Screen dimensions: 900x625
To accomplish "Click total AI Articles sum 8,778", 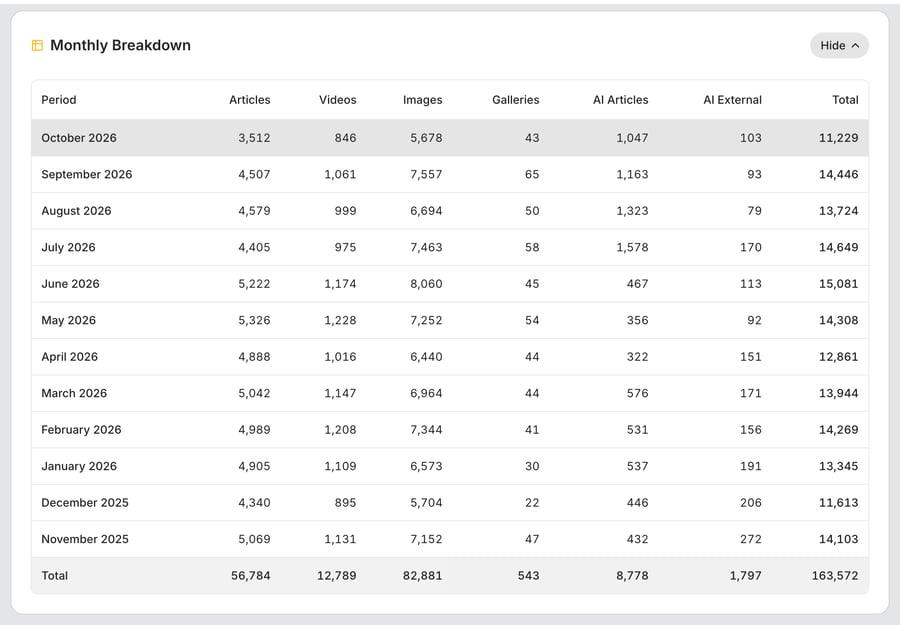I will tap(633, 576).
